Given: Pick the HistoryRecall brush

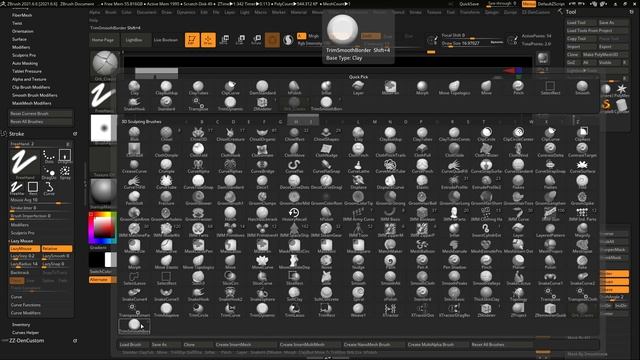Looking at the screenshot, I should [x=294, y=214].
